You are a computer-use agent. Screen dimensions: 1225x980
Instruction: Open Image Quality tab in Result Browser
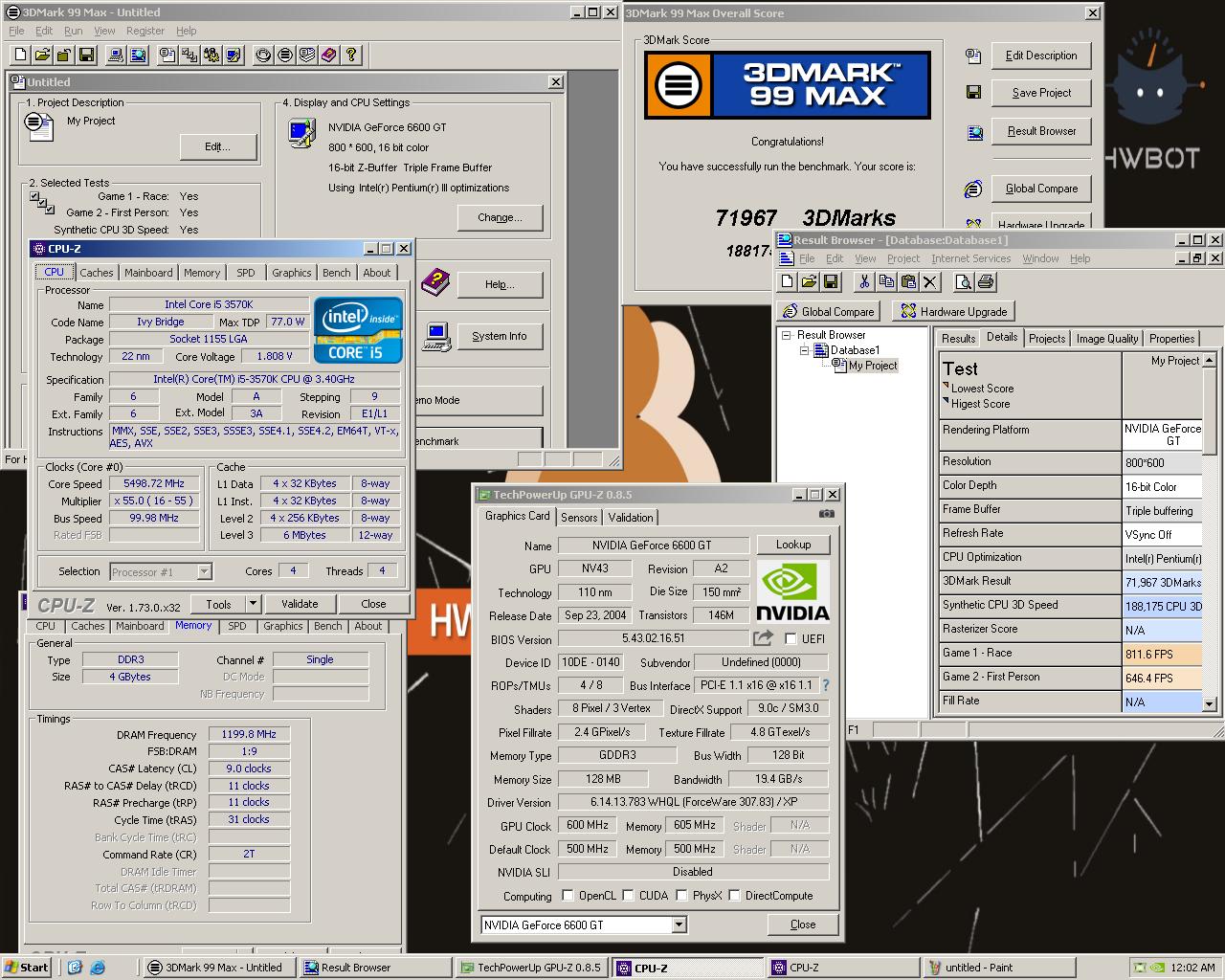pyautogui.click(x=1107, y=339)
